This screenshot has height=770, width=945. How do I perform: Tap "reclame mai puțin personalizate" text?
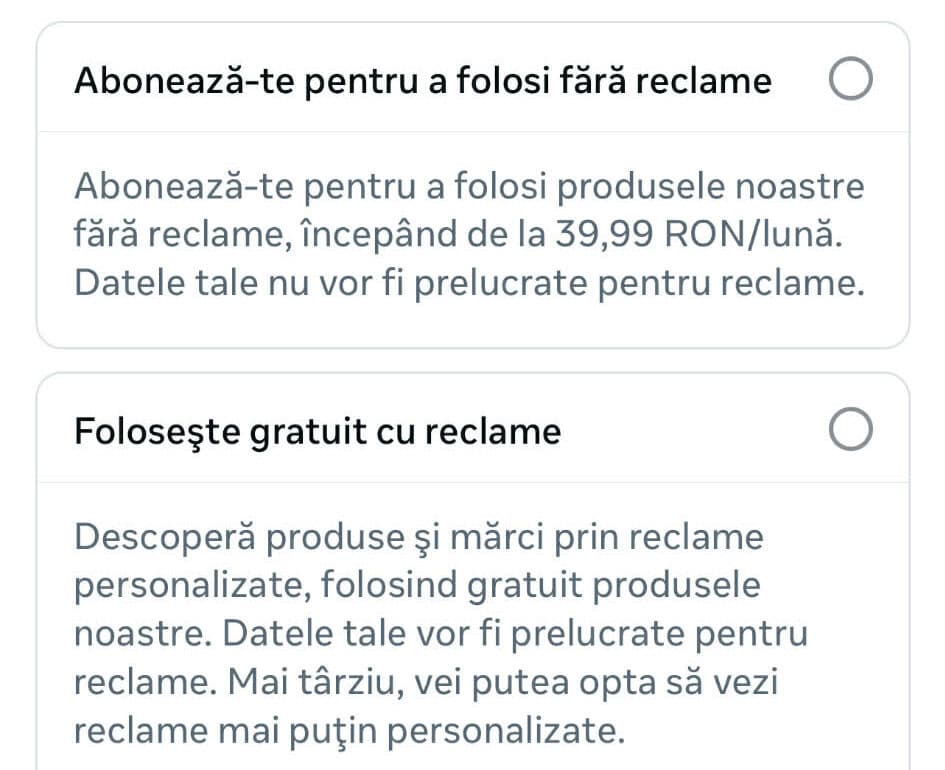tap(348, 730)
